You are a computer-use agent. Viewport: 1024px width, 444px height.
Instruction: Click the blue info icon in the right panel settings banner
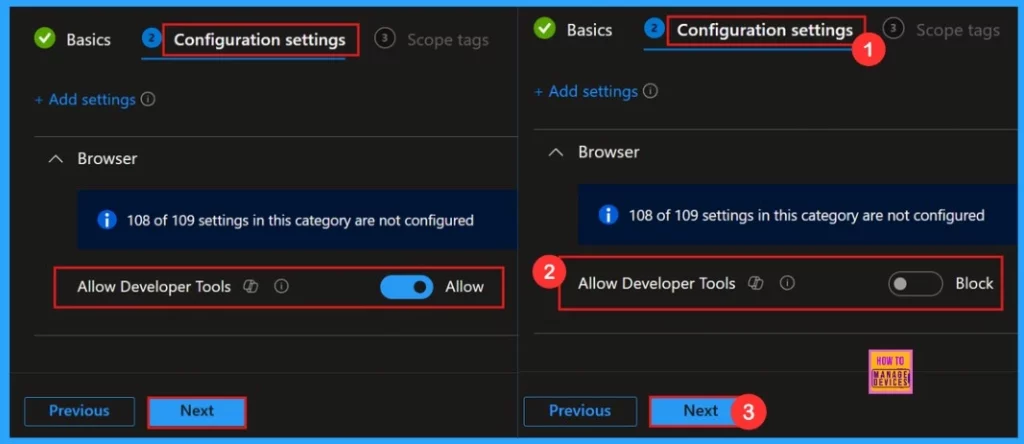[609, 215]
